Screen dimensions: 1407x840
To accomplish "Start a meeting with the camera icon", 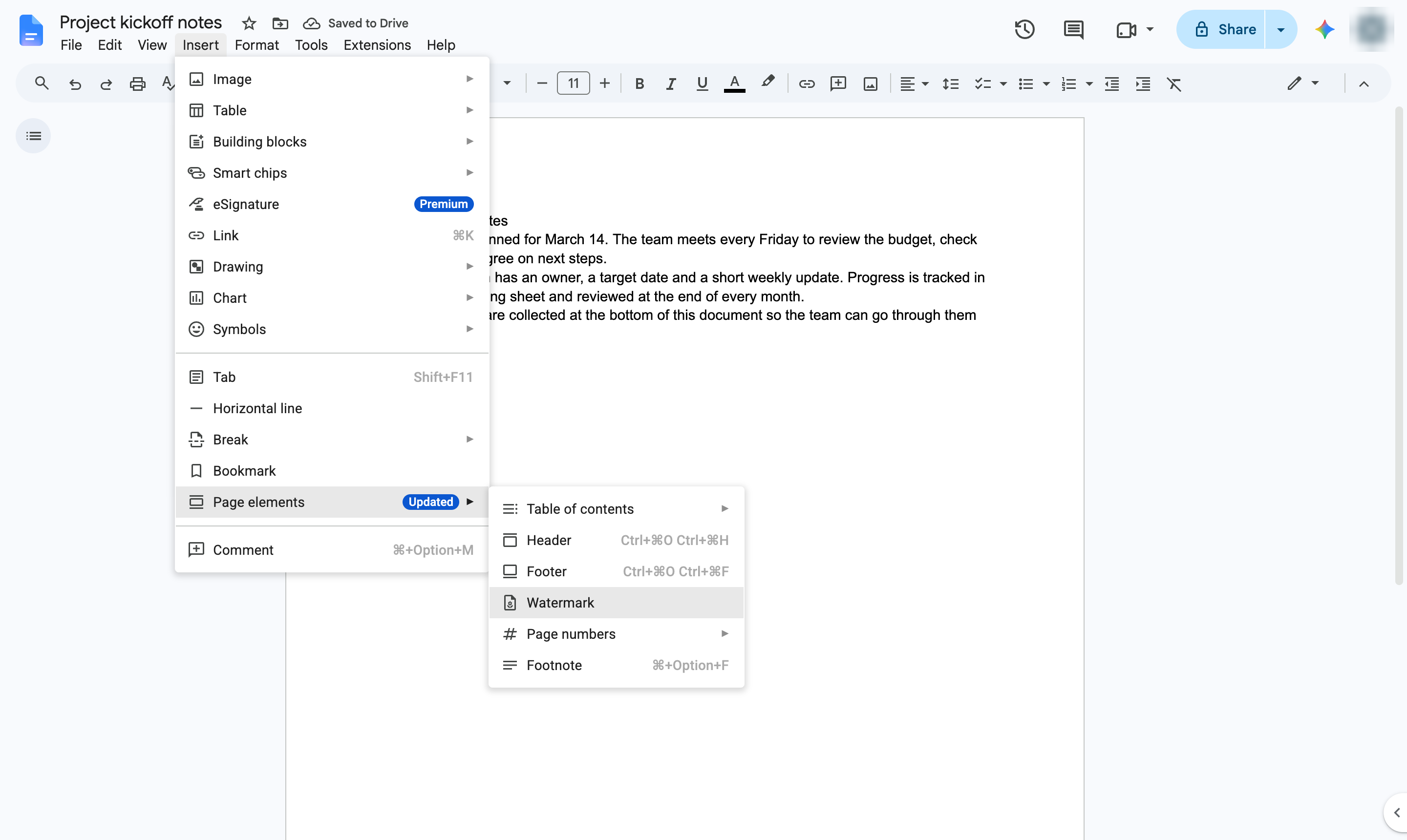I will pos(1126,29).
